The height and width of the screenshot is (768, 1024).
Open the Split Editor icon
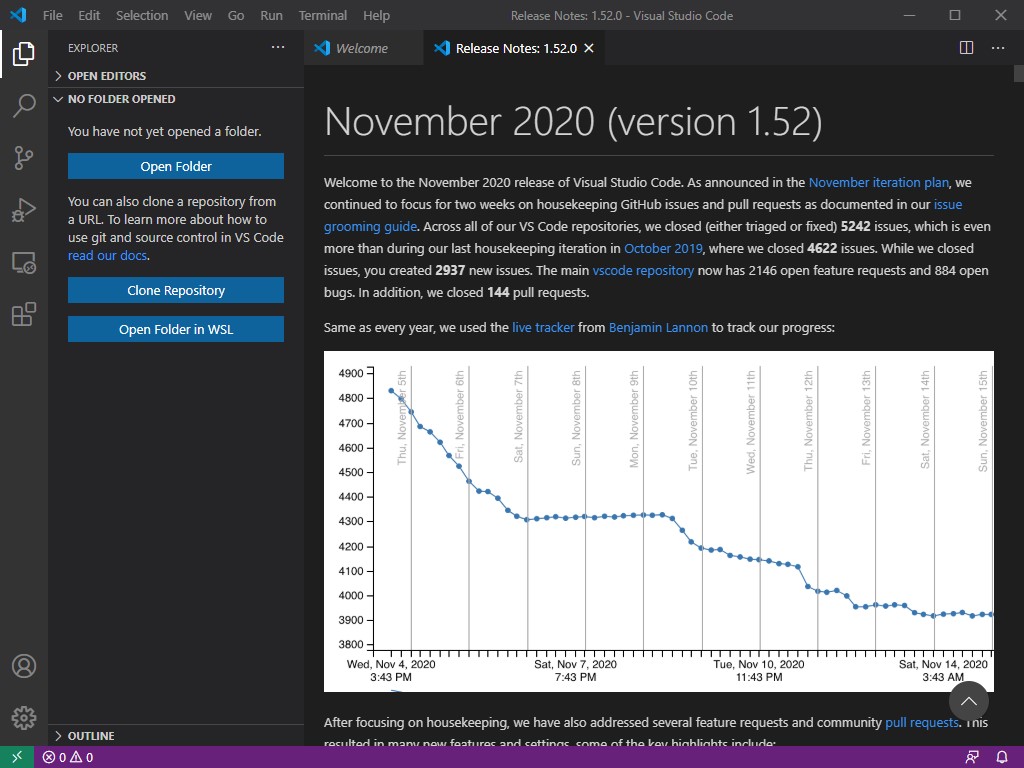click(966, 47)
